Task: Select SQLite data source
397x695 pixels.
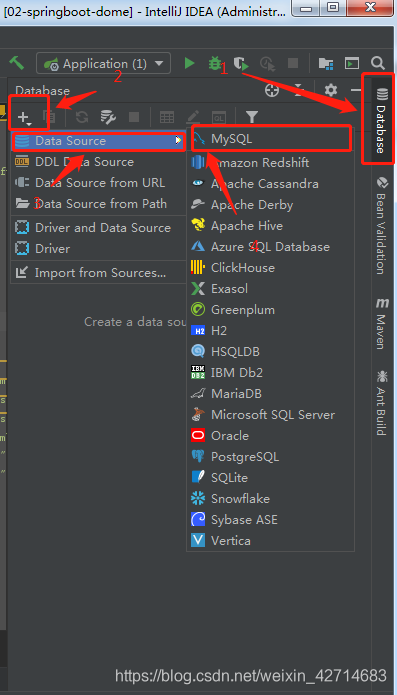Action: coord(271,477)
